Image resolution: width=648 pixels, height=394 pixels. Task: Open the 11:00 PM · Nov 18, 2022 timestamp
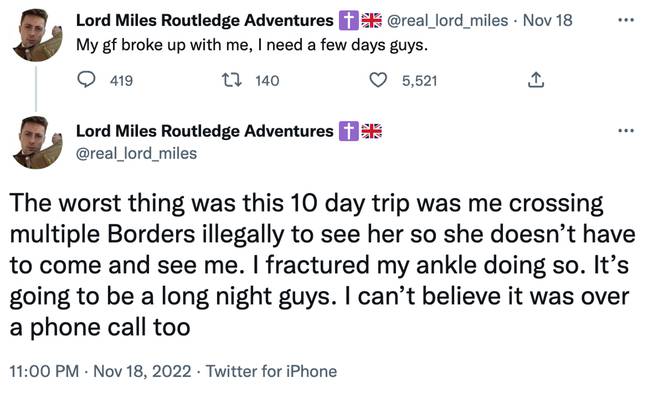(x=100, y=371)
